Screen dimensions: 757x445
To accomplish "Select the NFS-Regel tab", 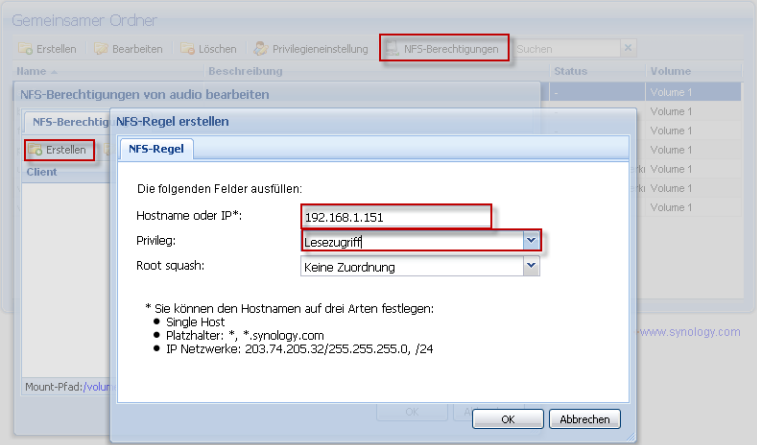I will point(156,149).
